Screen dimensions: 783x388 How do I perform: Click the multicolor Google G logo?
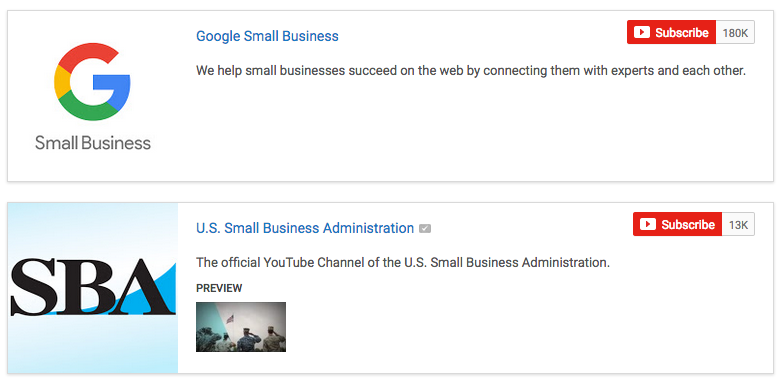click(x=92, y=82)
